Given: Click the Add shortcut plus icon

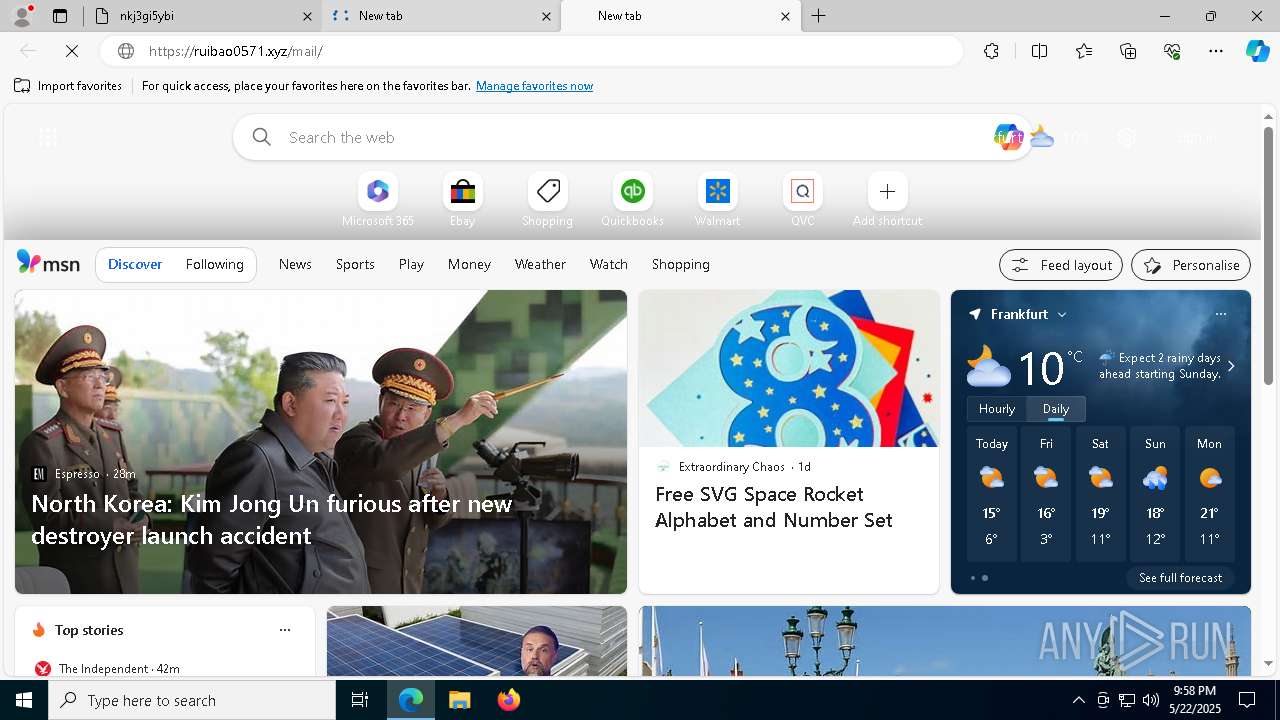Looking at the screenshot, I should pos(887,191).
